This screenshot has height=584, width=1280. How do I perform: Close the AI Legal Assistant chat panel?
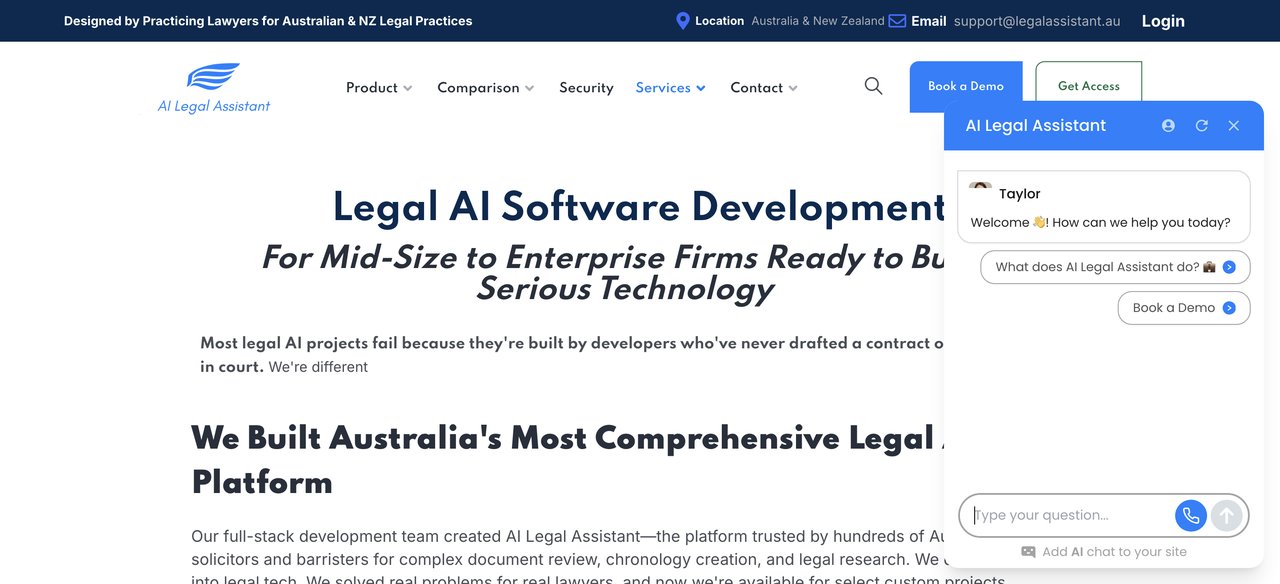(x=1234, y=125)
